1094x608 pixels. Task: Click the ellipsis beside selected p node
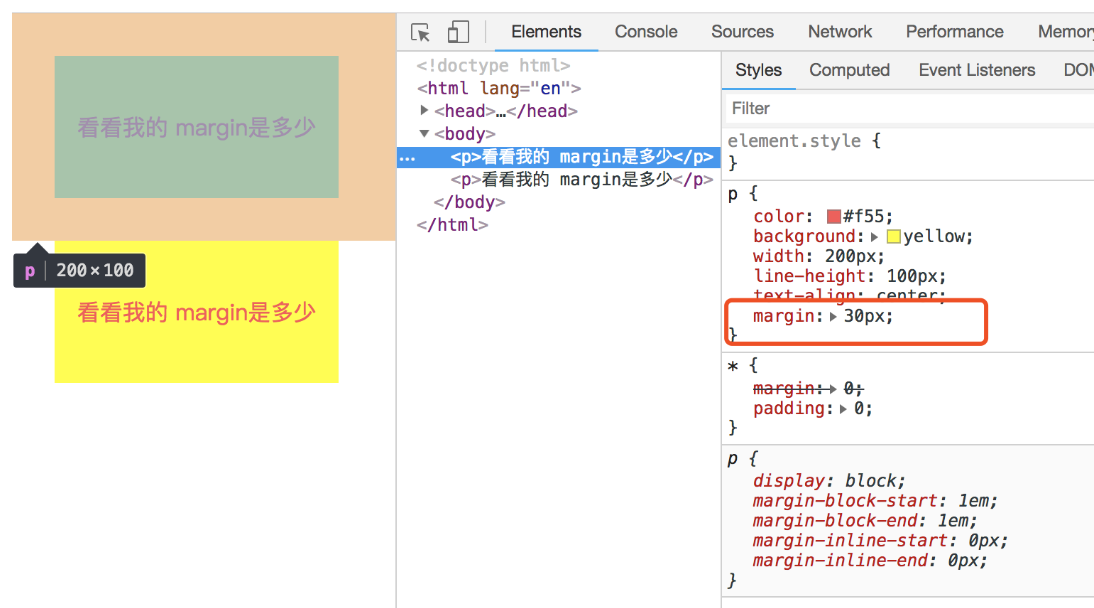click(x=407, y=158)
